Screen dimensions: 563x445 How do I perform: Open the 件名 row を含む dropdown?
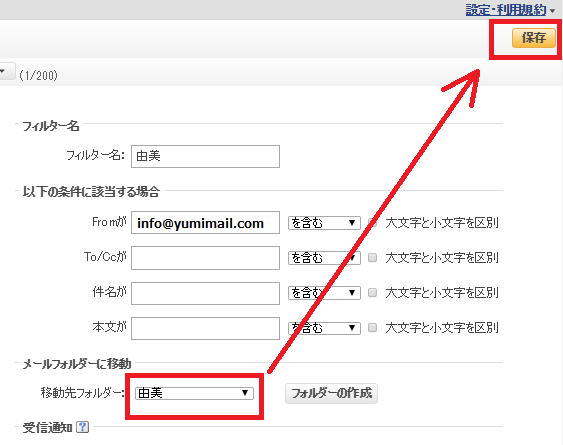324,293
